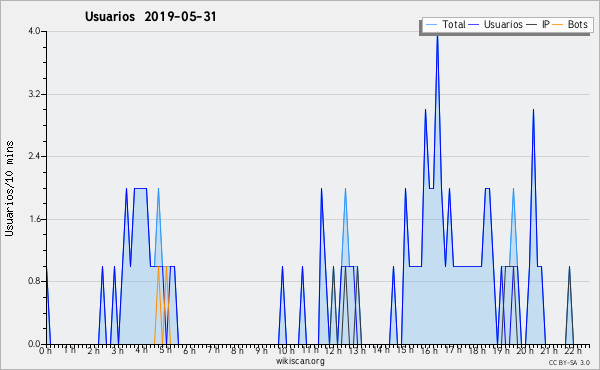
Task: Click the y-axis label 'Usuarios/10 mins'
Action: (x=9, y=188)
